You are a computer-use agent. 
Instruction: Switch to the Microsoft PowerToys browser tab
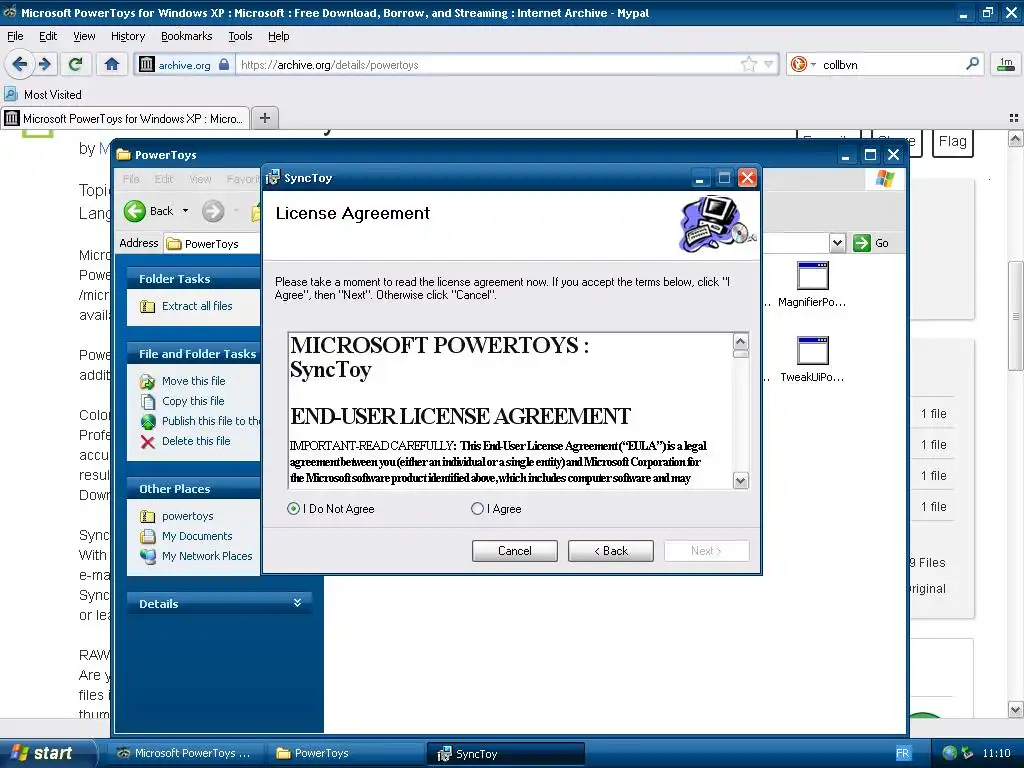click(125, 118)
